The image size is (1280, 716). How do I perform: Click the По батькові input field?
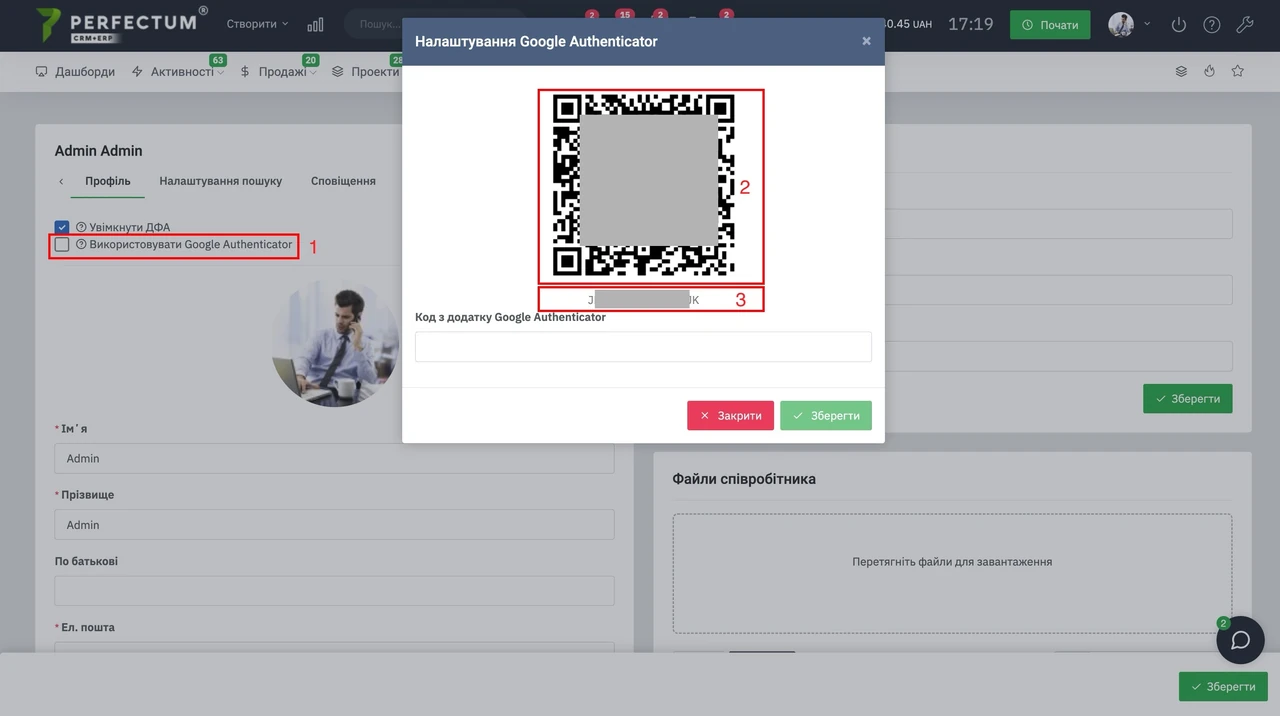pos(334,590)
